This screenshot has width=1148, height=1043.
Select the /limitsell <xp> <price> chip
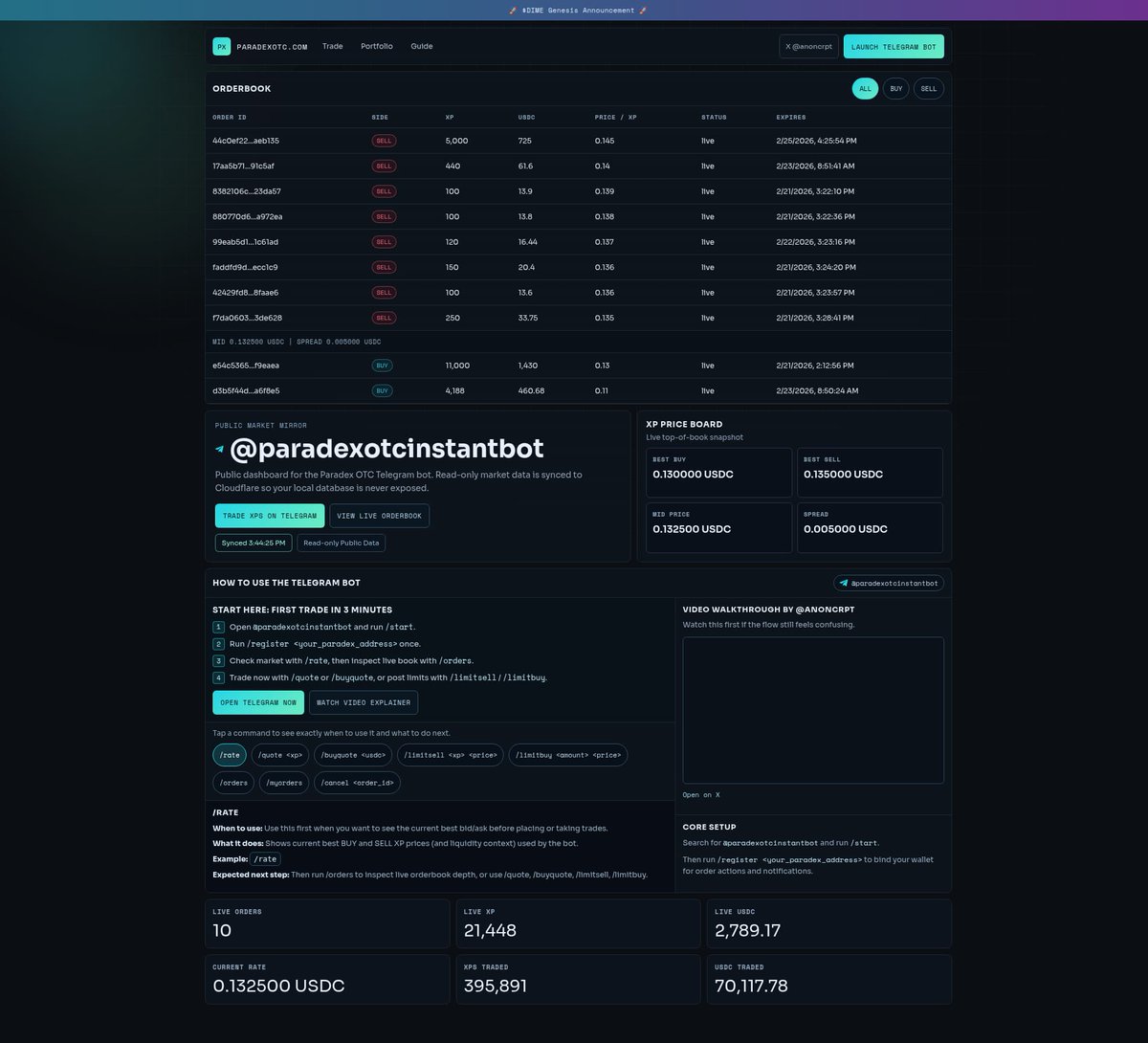451,755
